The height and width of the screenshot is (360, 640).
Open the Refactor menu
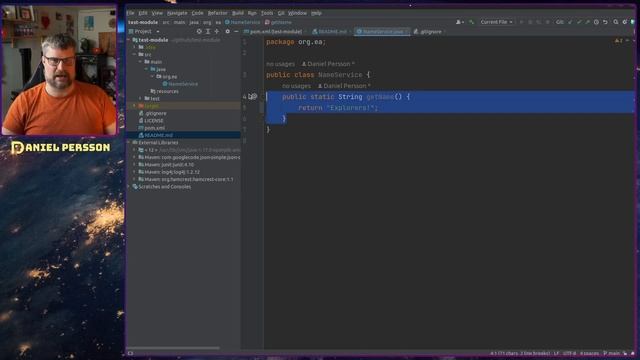[x=218, y=13]
